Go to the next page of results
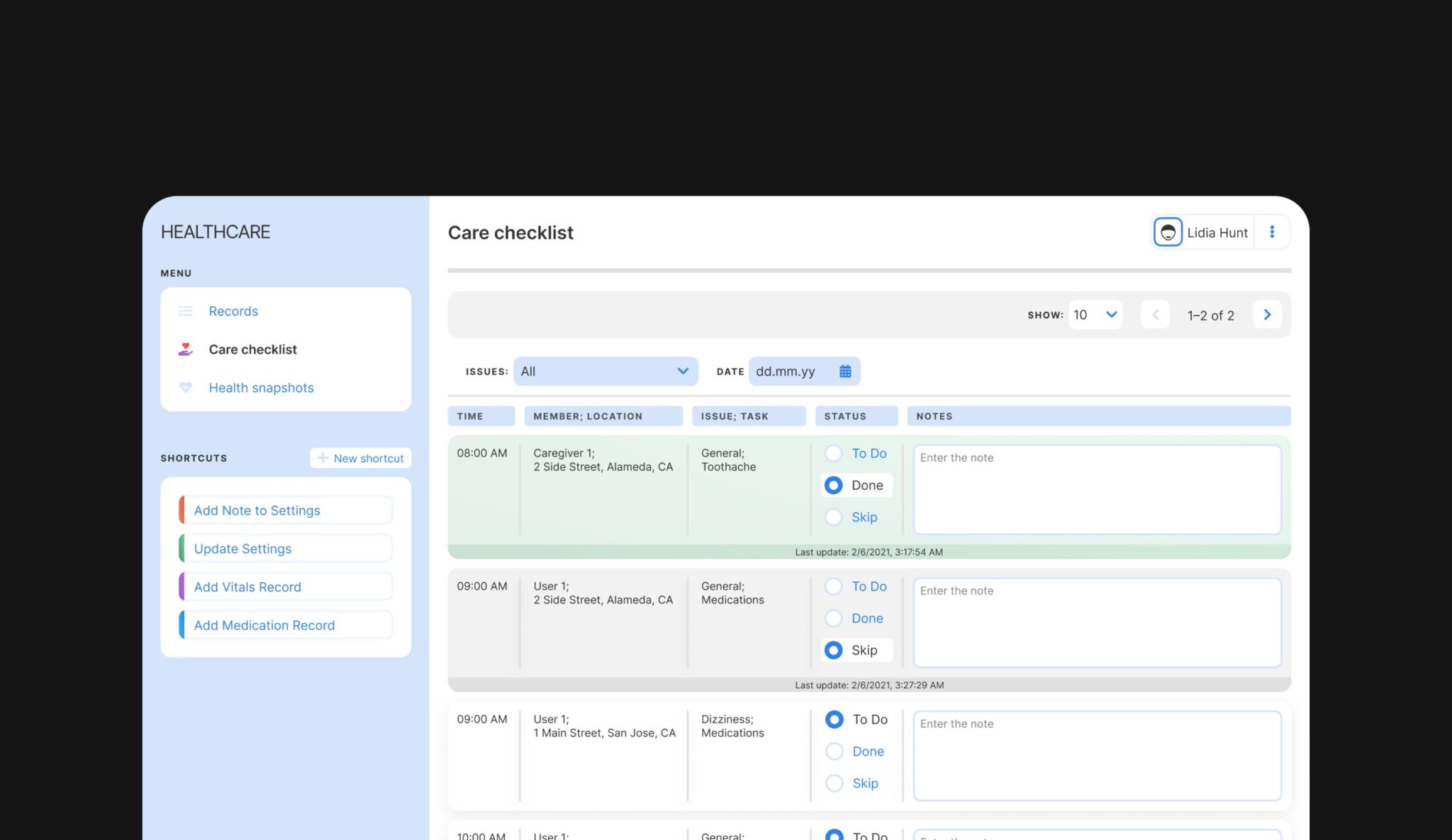This screenshot has height=840, width=1452. (x=1268, y=315)
